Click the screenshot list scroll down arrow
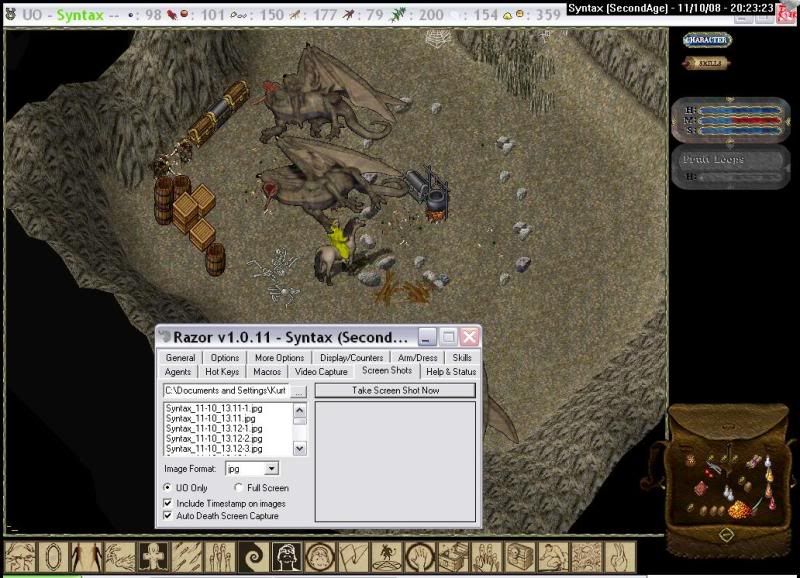 pos(300,448)
